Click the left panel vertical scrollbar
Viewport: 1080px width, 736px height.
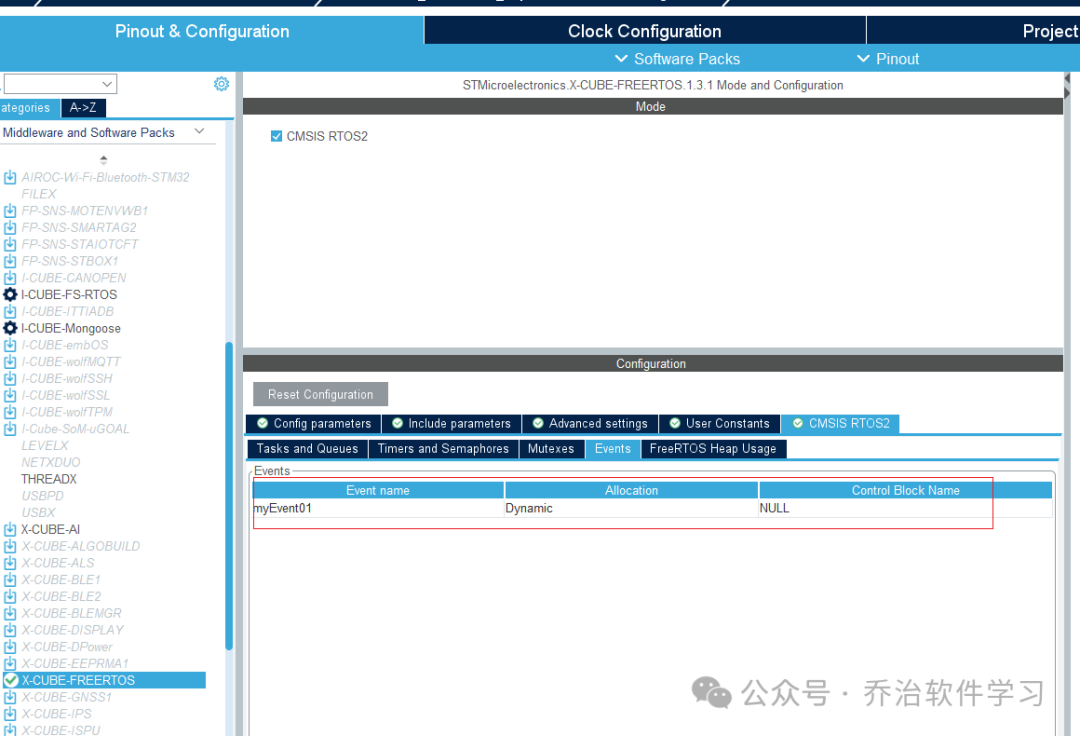pyautogui.click(x=229, y=496)
